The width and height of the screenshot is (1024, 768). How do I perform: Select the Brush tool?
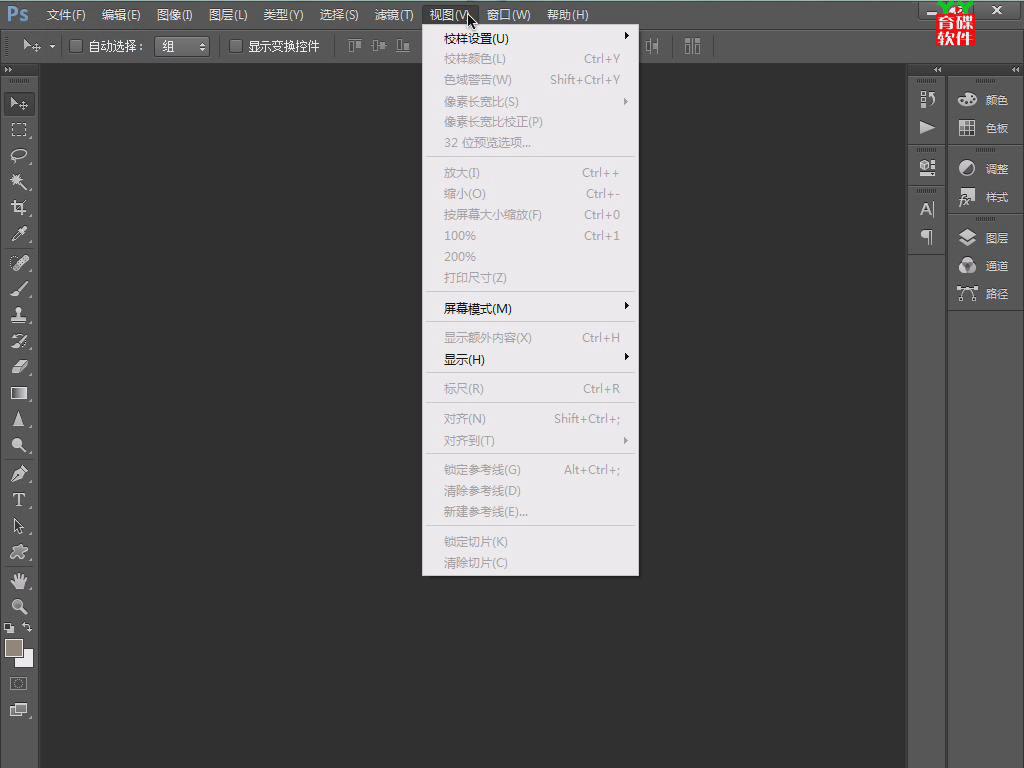point(19,289)
